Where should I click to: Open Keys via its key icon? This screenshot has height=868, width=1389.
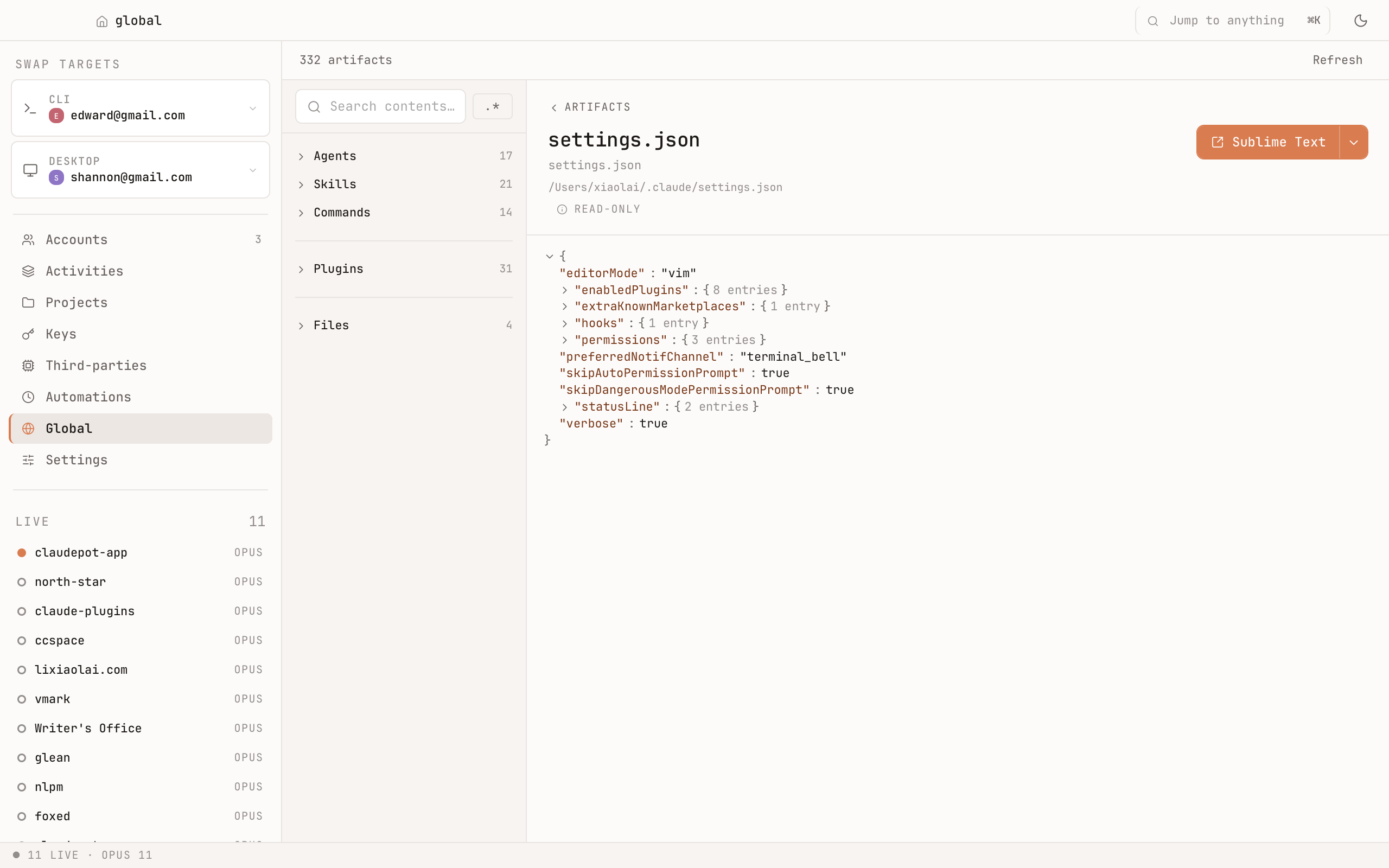pyautogui.click(x=28, y=334)
